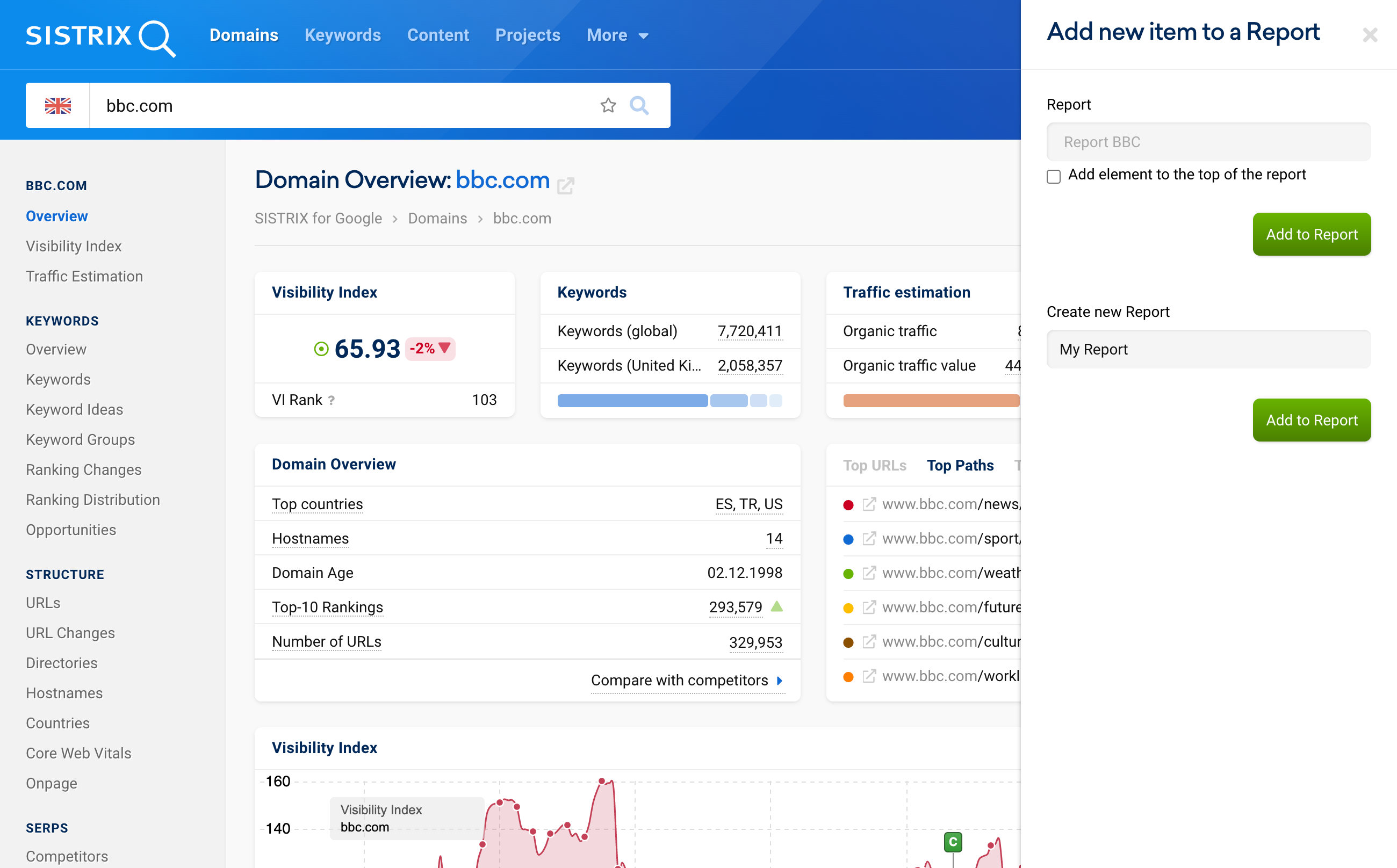Open external link for www.bbc.com/sport path
The height and width of the screenshot is (868, 1397).
tap(869, 539)
